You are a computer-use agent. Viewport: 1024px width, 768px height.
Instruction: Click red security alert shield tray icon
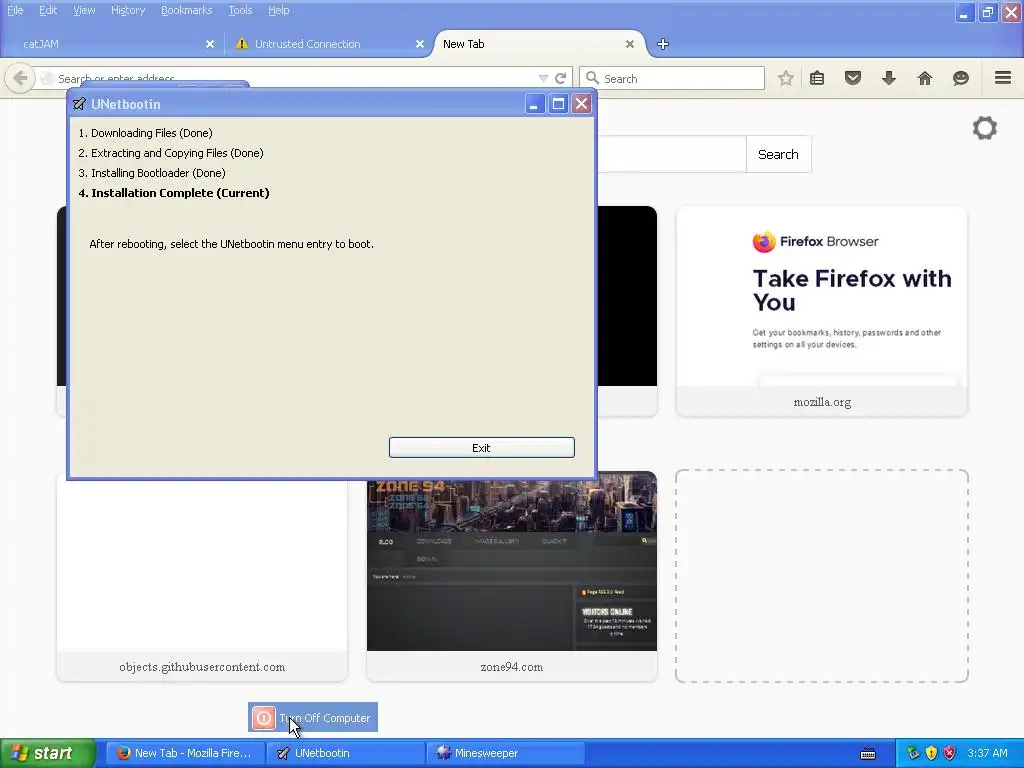(x=950, y=753)
